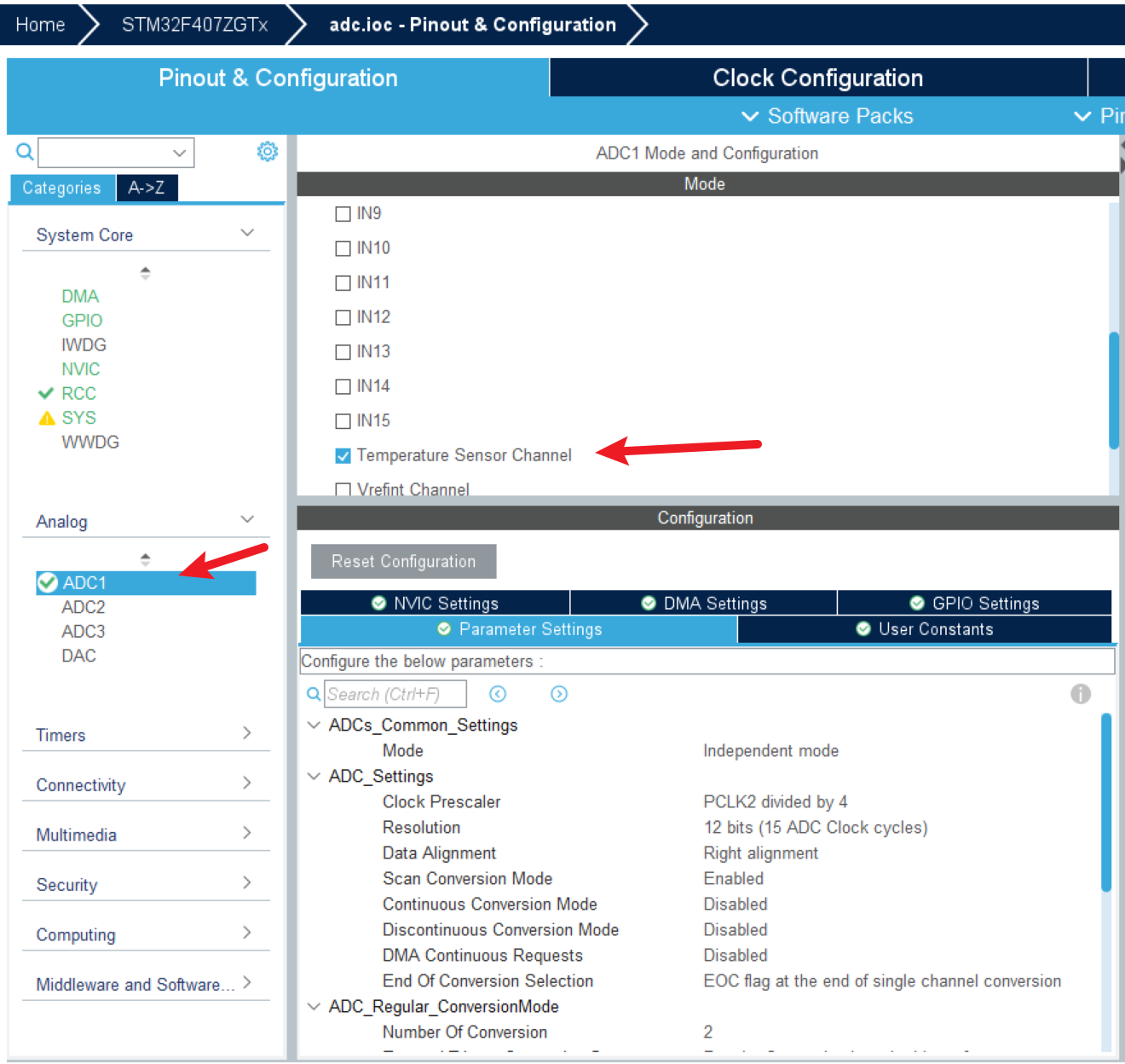Enable the IN12 channel checkbox
The height and width of the screenshot is (1064, 1125).
click(x=343, y=317)
